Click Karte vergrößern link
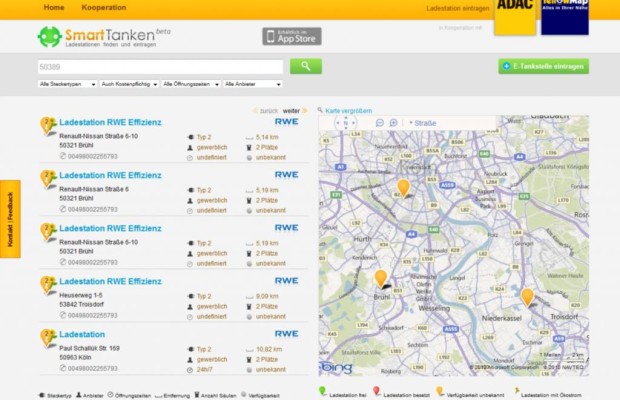620x400 pixels. (x=348, y=111)
